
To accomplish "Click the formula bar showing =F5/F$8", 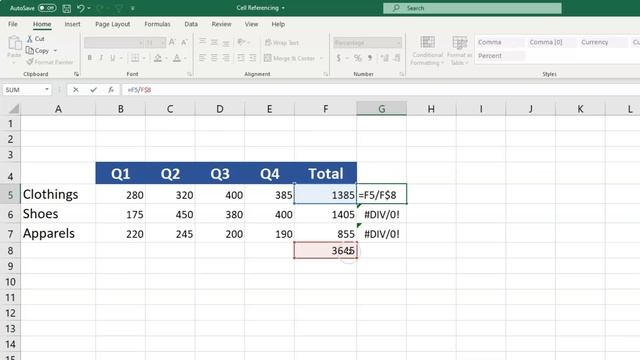I will 380,89.
